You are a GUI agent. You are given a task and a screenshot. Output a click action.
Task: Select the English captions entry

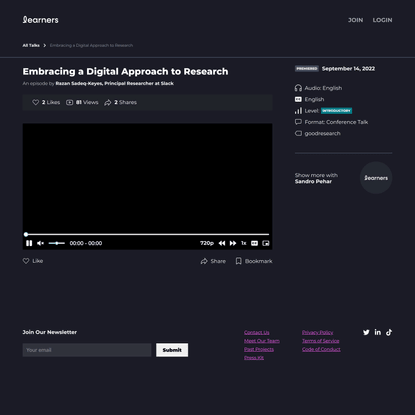point(309,99)
